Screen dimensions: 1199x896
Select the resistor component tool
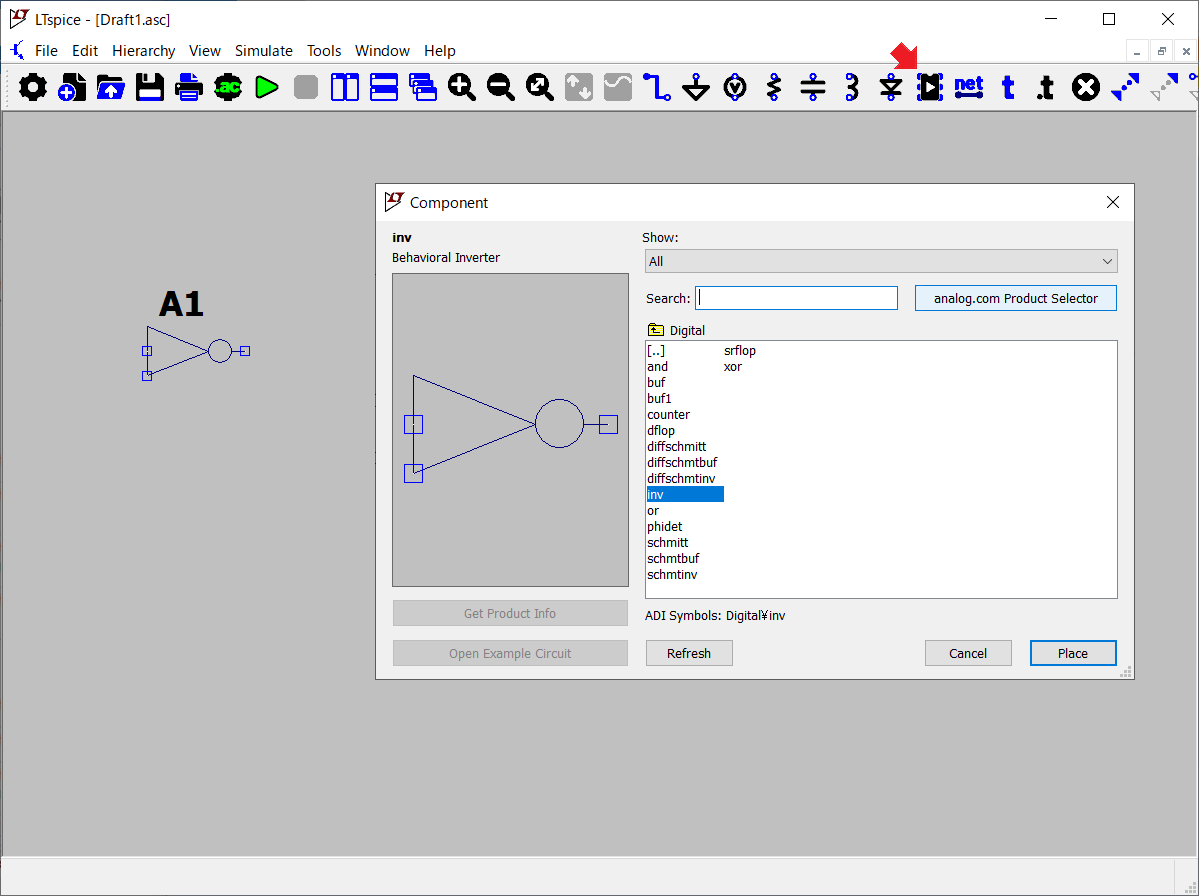tap(774, 88)
